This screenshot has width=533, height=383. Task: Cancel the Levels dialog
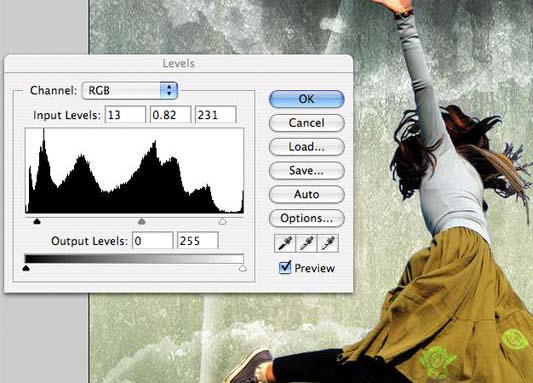pyautogui.click(x=307, y=123)
